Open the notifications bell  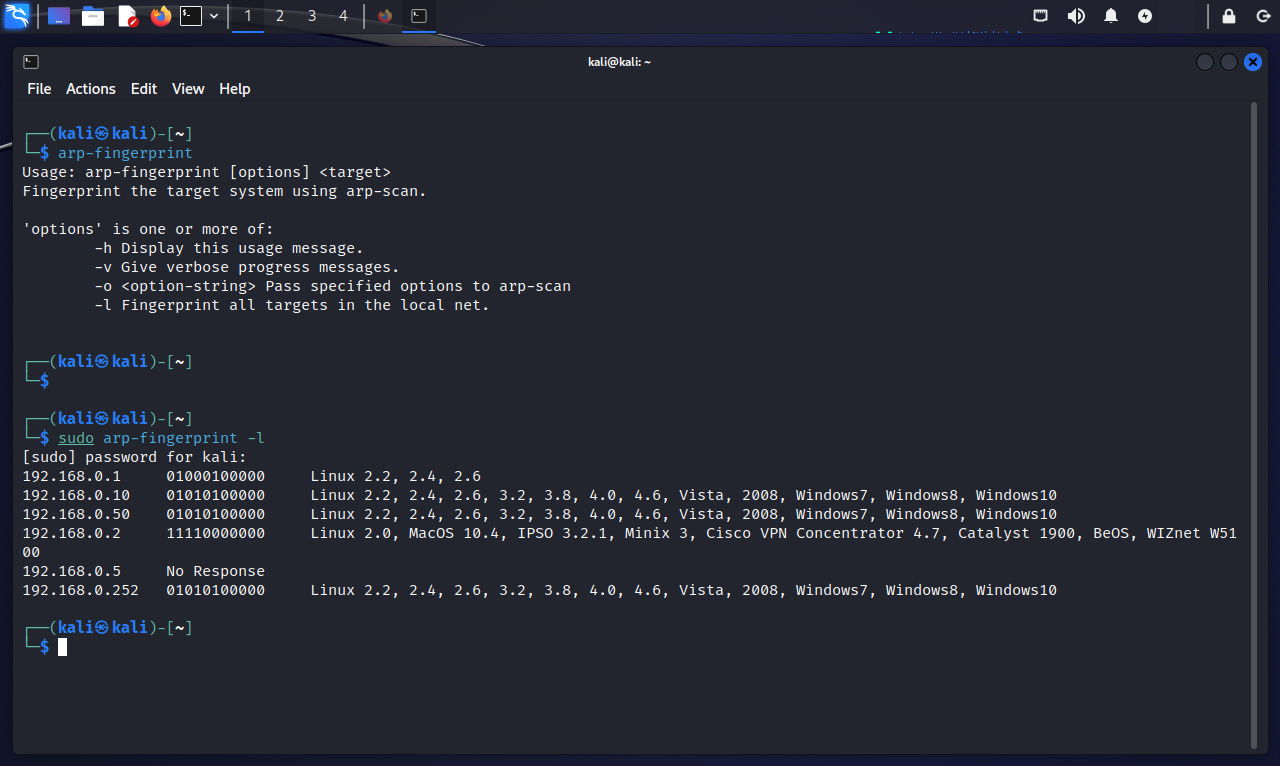[x=1111, y=16]
